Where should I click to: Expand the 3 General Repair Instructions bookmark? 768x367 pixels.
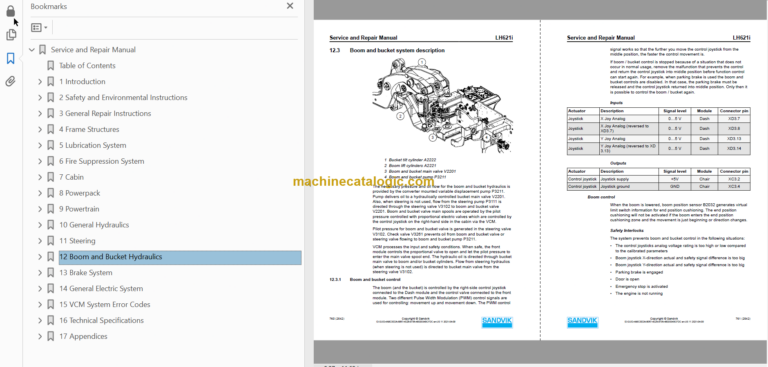pos(40,113)
